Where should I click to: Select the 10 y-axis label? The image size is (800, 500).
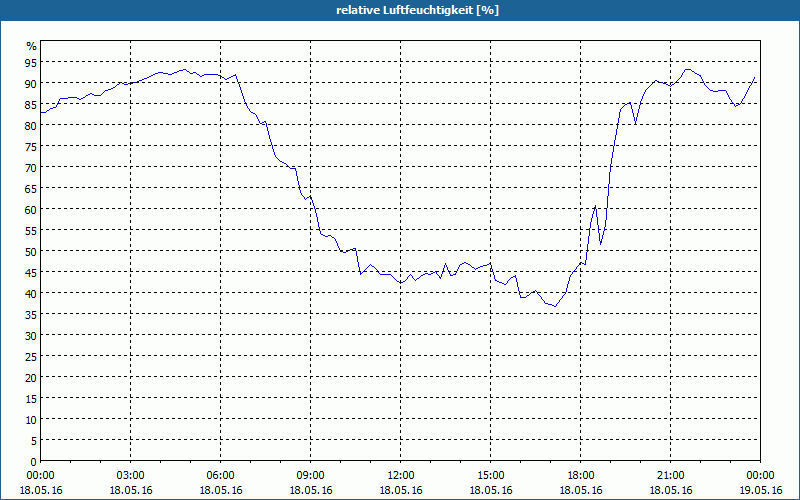point(31,420)
